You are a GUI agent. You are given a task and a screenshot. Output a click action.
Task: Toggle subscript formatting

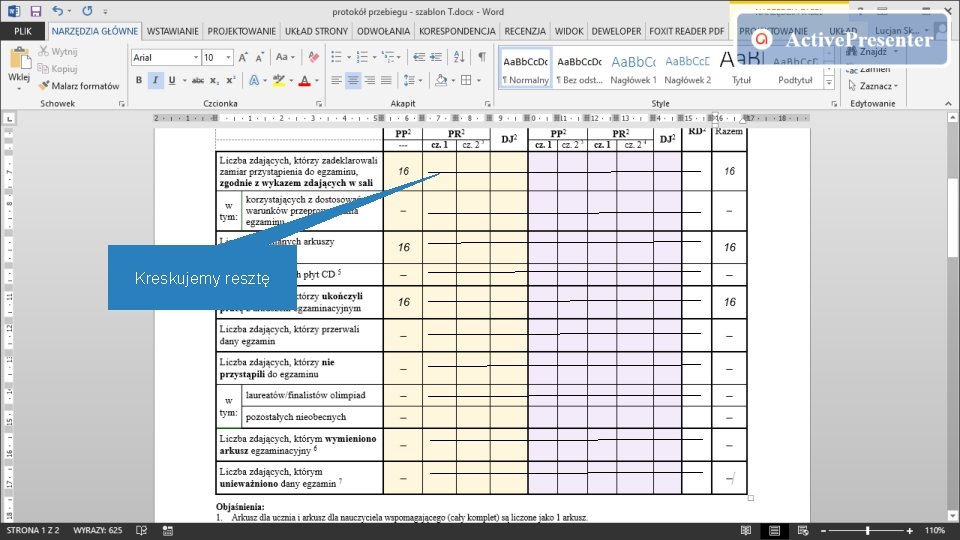[214, 80]
